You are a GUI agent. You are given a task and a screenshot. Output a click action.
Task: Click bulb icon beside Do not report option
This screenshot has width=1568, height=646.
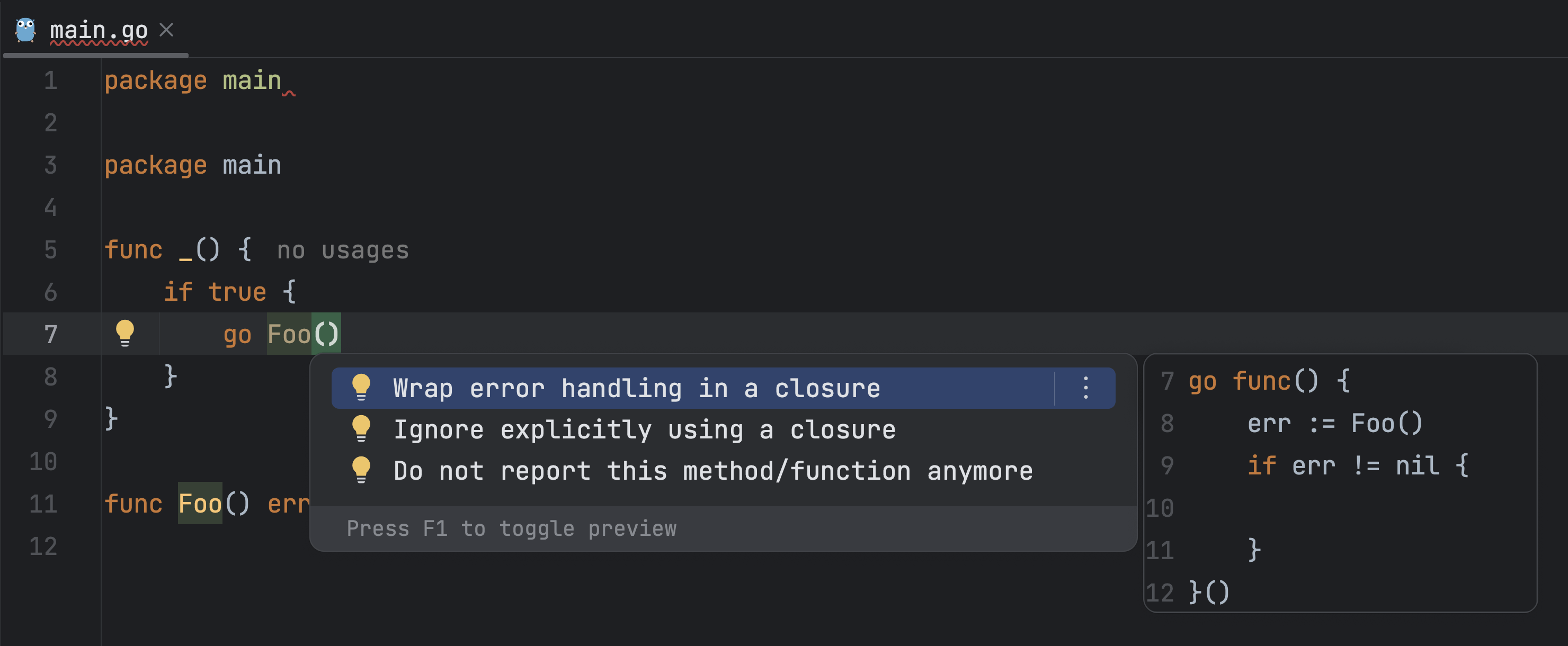[361, 470]
